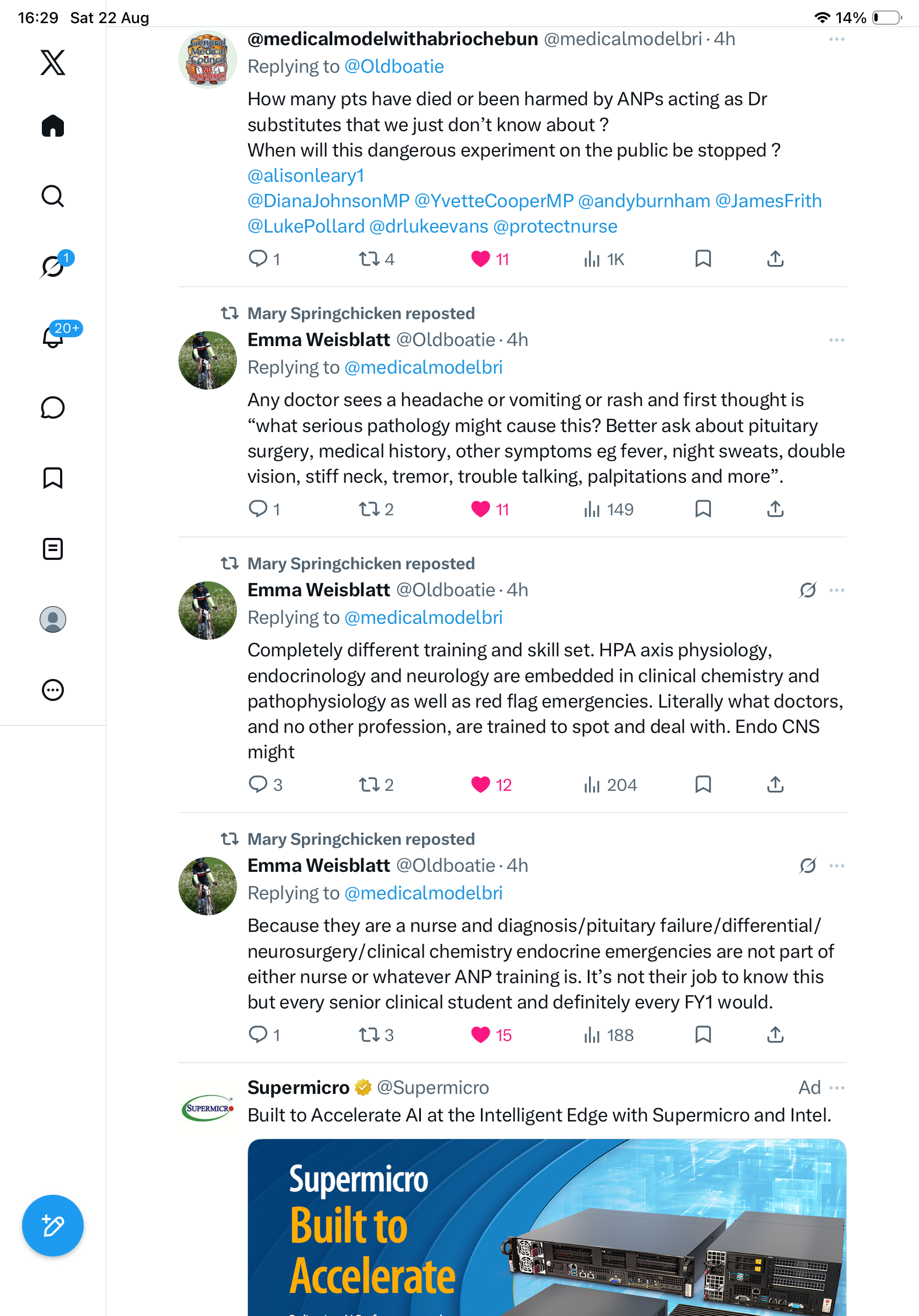Open Messages chat bubble in the sidebar

53,407
